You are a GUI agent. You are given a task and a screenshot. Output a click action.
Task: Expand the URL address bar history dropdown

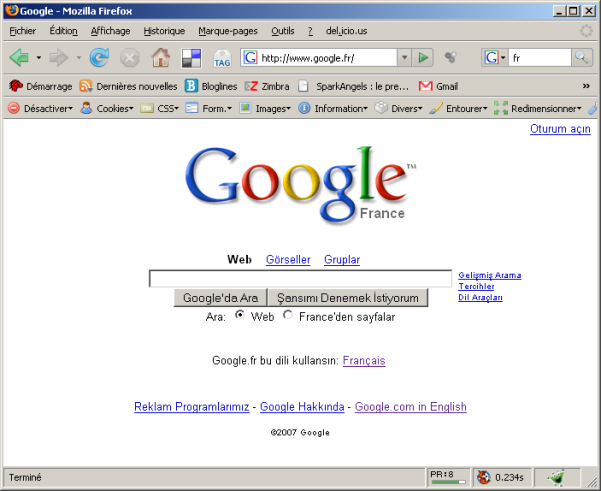[x=404, y=58]
